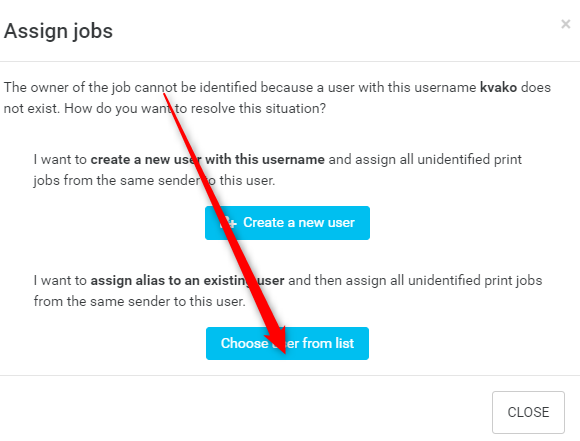Click the Choose user from list button

(x=287, y=343)
